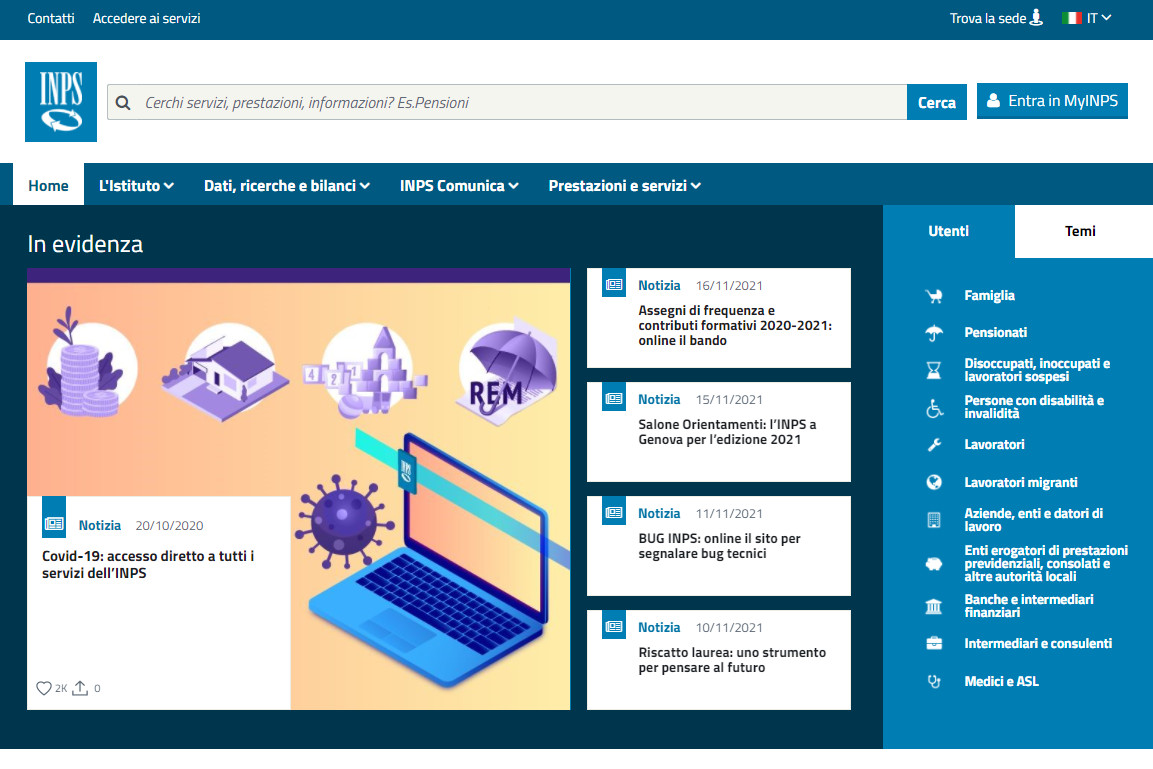Image resolution: width=1153 pixels, height=769 pixels.
Task: Open the Medici e ASL link
Action: [x=1002, y=682]
